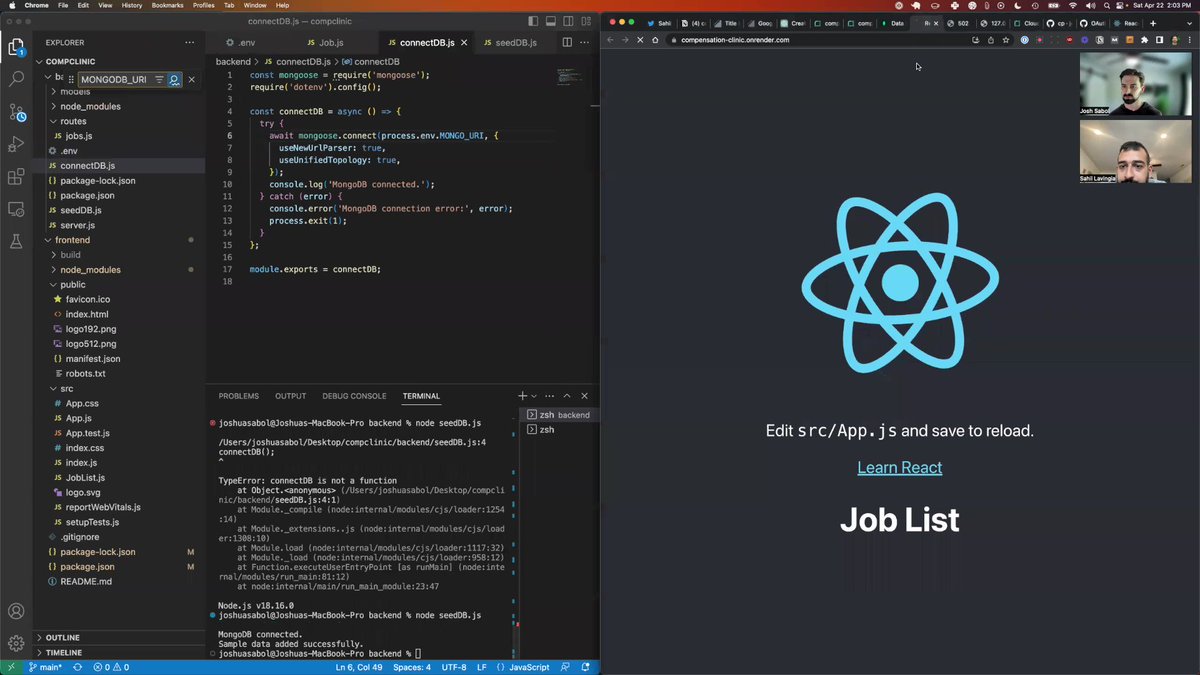Viewport: 1200px width, 675px height.
Task: Open the Extensions view
Action: [x=16, y=177]
